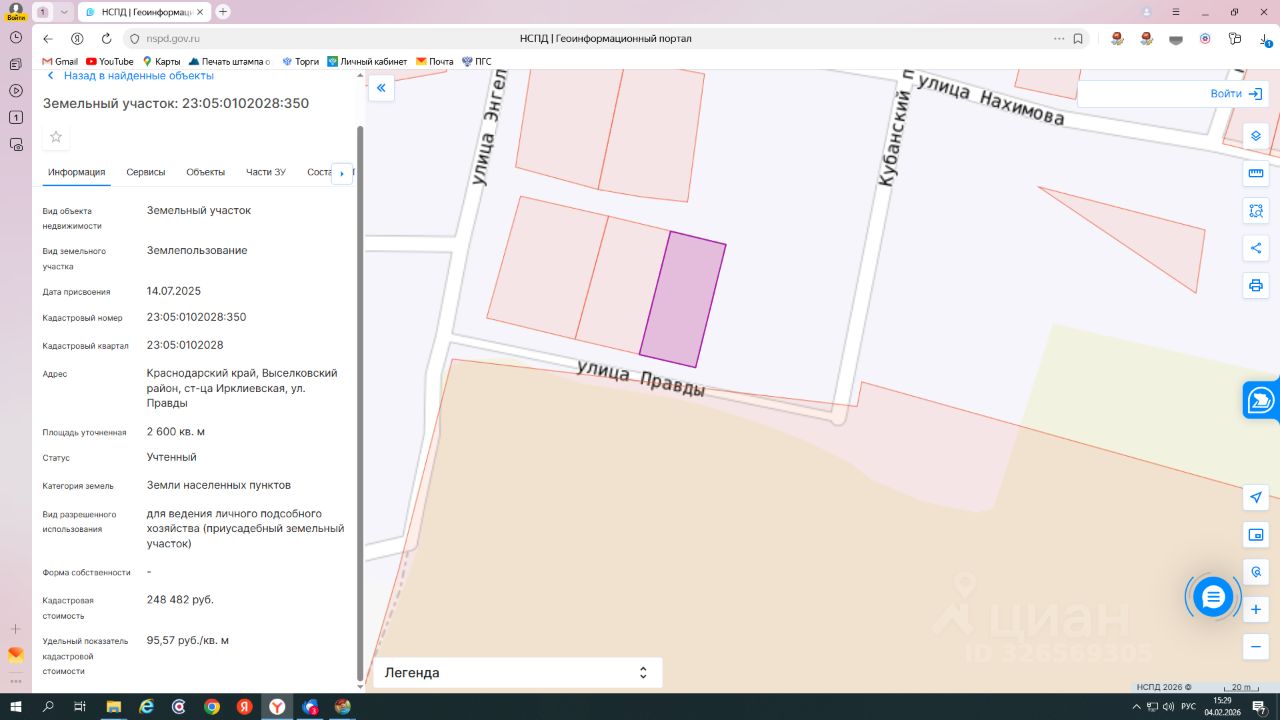Open the screenshot tool in browser sidebar
The width and height of the screenshot is (1280, 720).
(x=16, y=144)
